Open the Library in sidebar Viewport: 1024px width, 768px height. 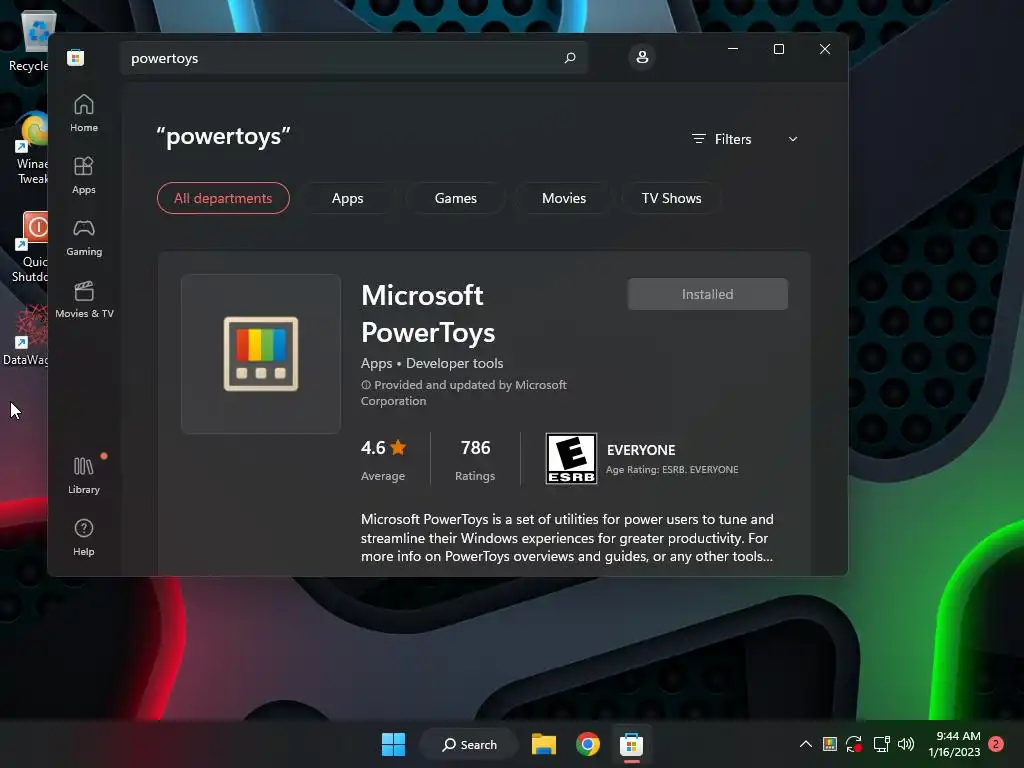point(84,475)
